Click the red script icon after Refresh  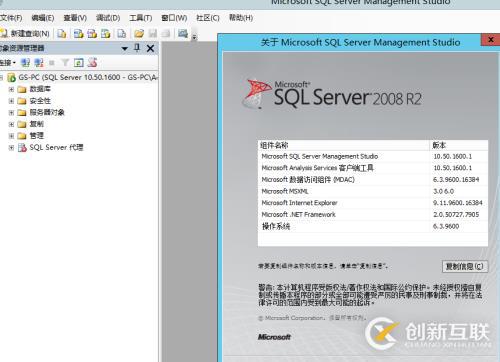pyautogui.click(x=92, y=62)
